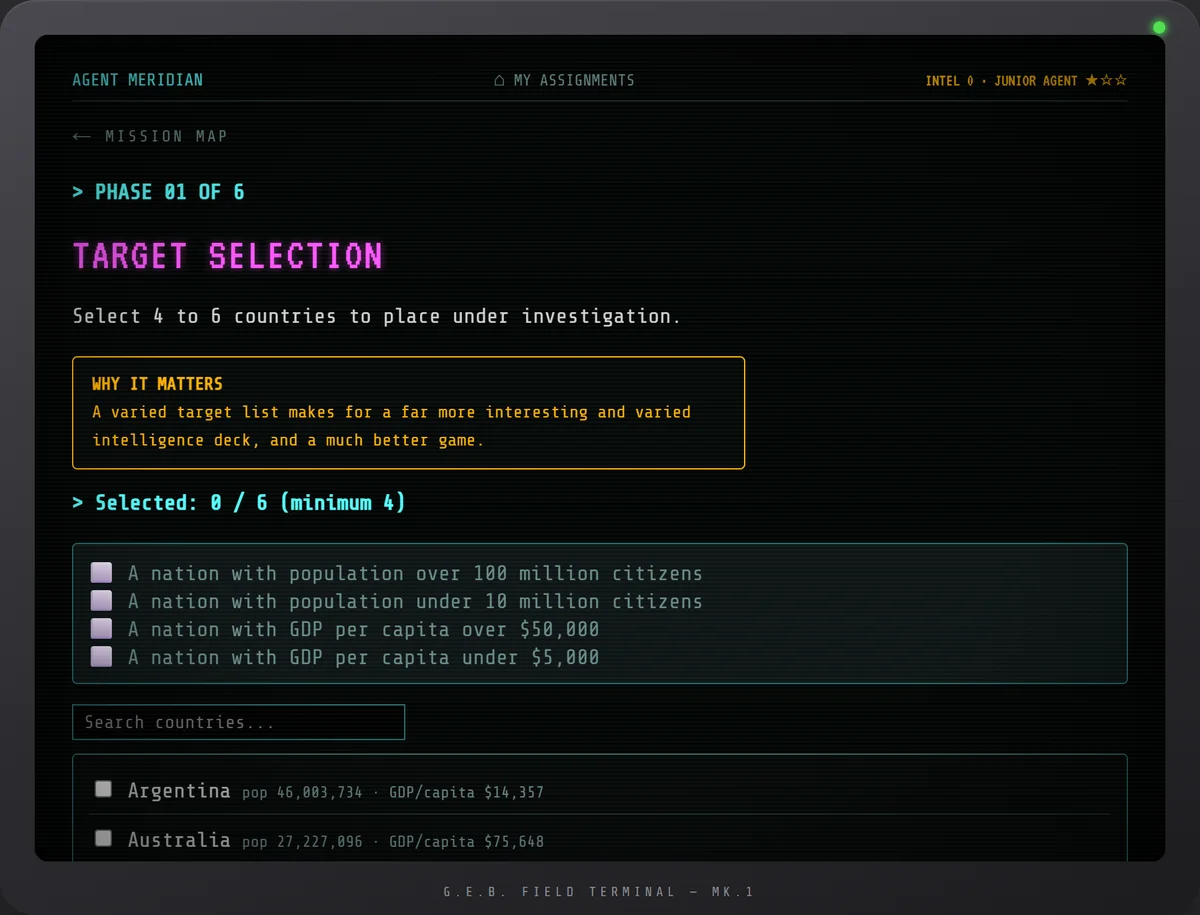Click the back arrow before Mission Map
1200x915 pixels.
[82, 136]
